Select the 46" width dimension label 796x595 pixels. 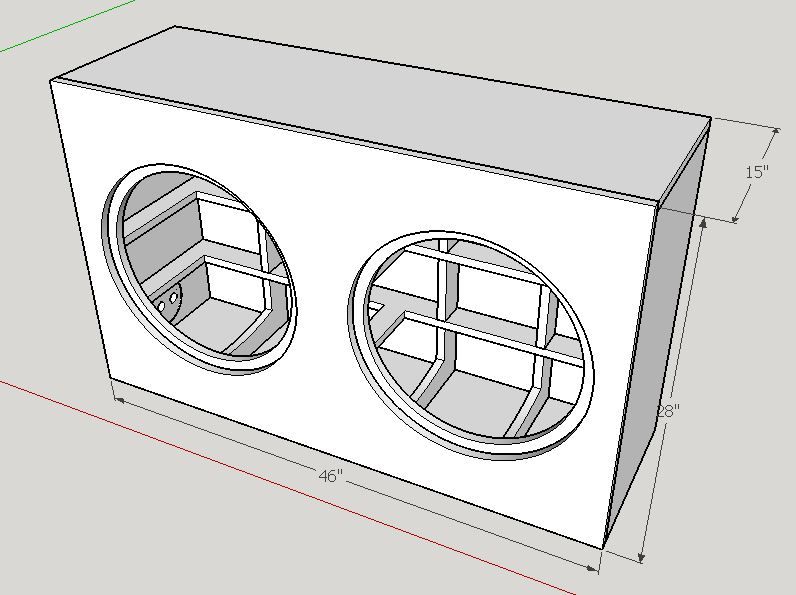pos(331,476)
